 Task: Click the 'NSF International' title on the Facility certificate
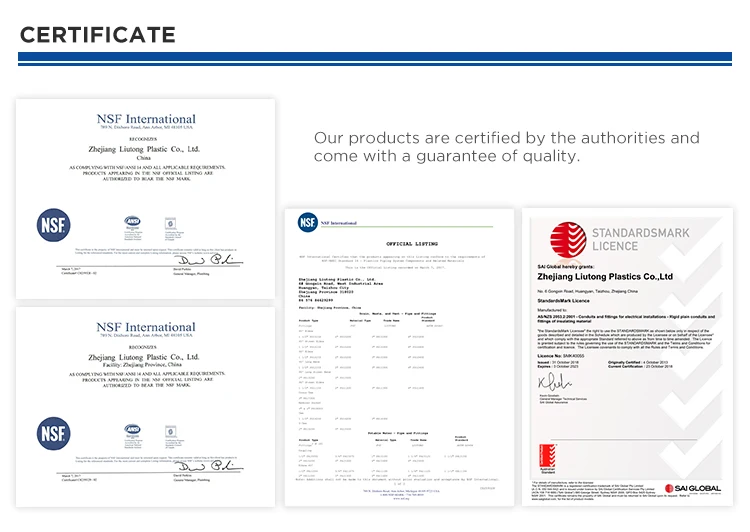(145, 327)
